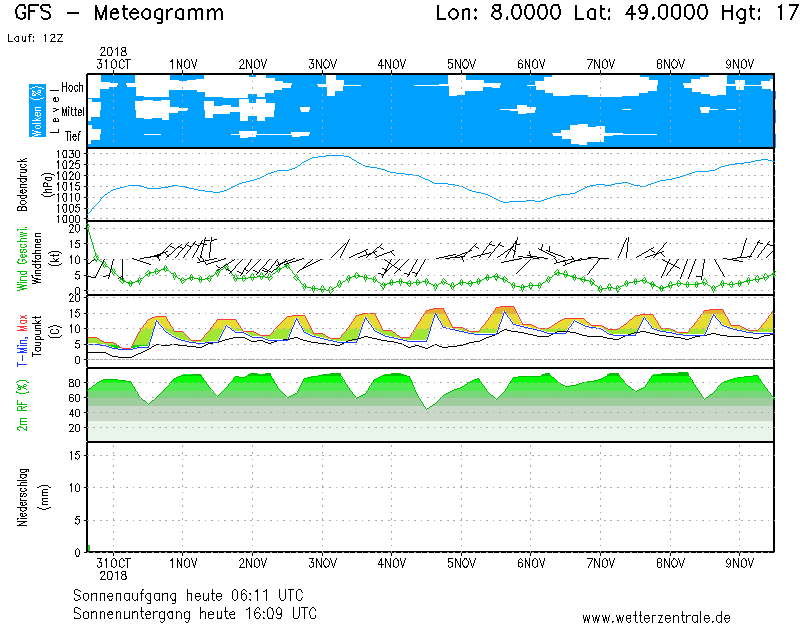The image size is (800, 625).
Task: Click the Sonnenaufgang heute 06:11 UTC text
Action: [195, 595]
